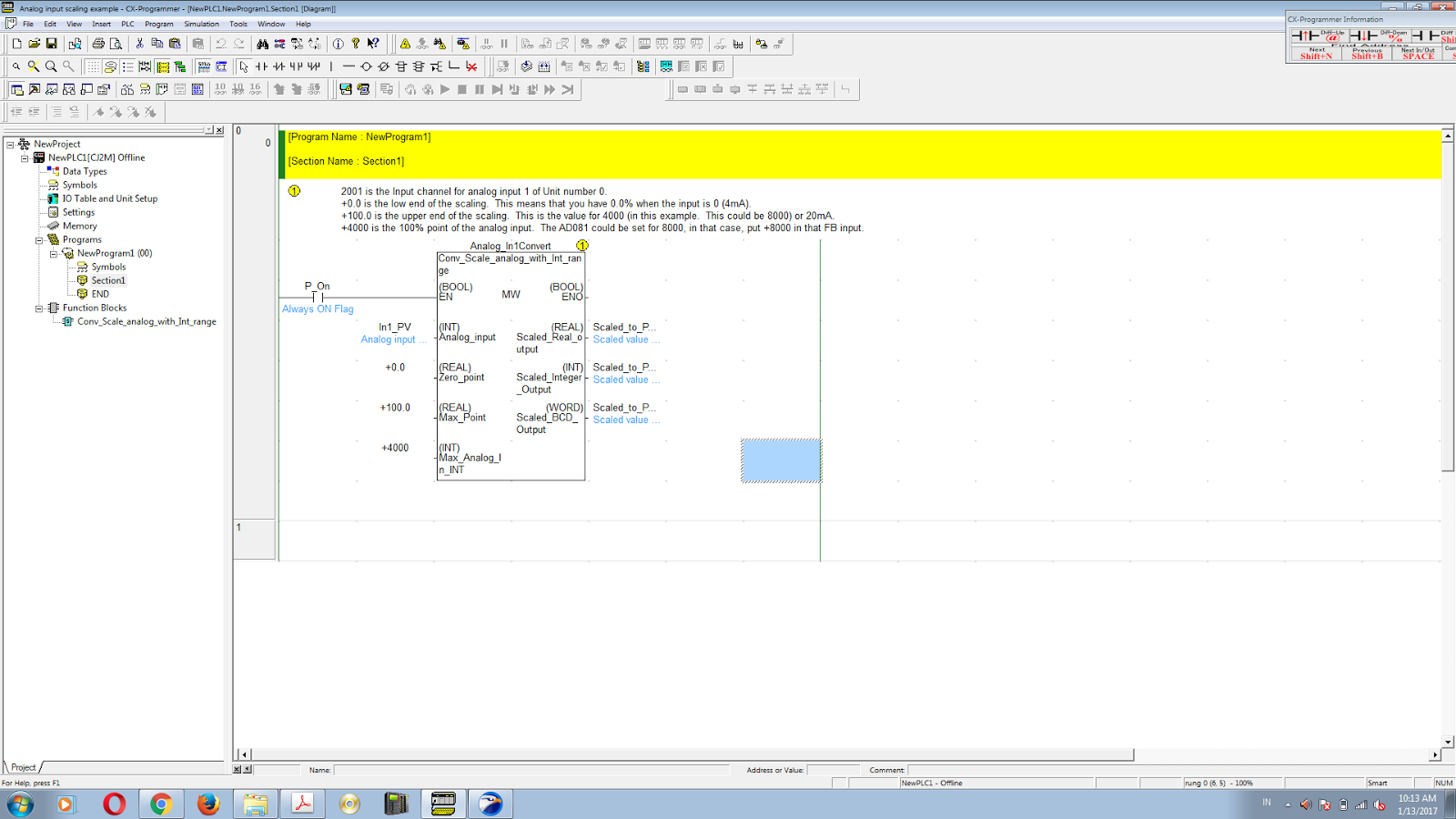Open the Insert menu
The width and height of the screenshot is (1456, 819).
pos(101,24)
